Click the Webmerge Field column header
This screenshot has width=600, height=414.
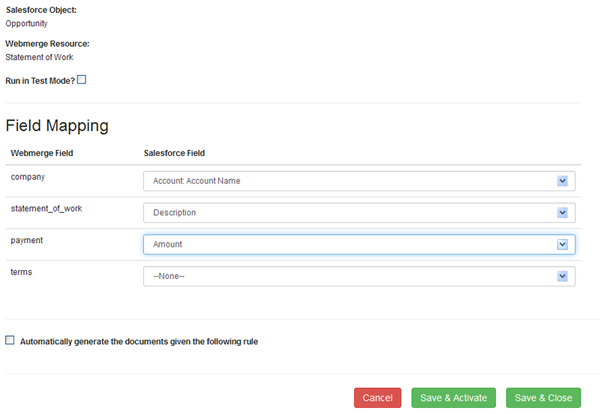coord(42,153)
